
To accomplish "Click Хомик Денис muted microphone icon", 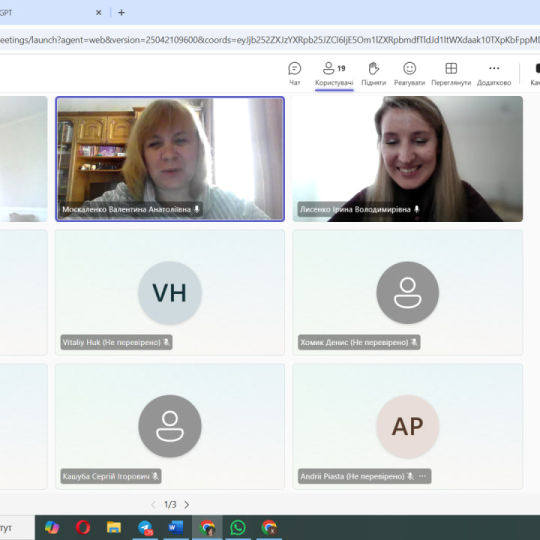I will pyautogui.click(x=414, y=342).
